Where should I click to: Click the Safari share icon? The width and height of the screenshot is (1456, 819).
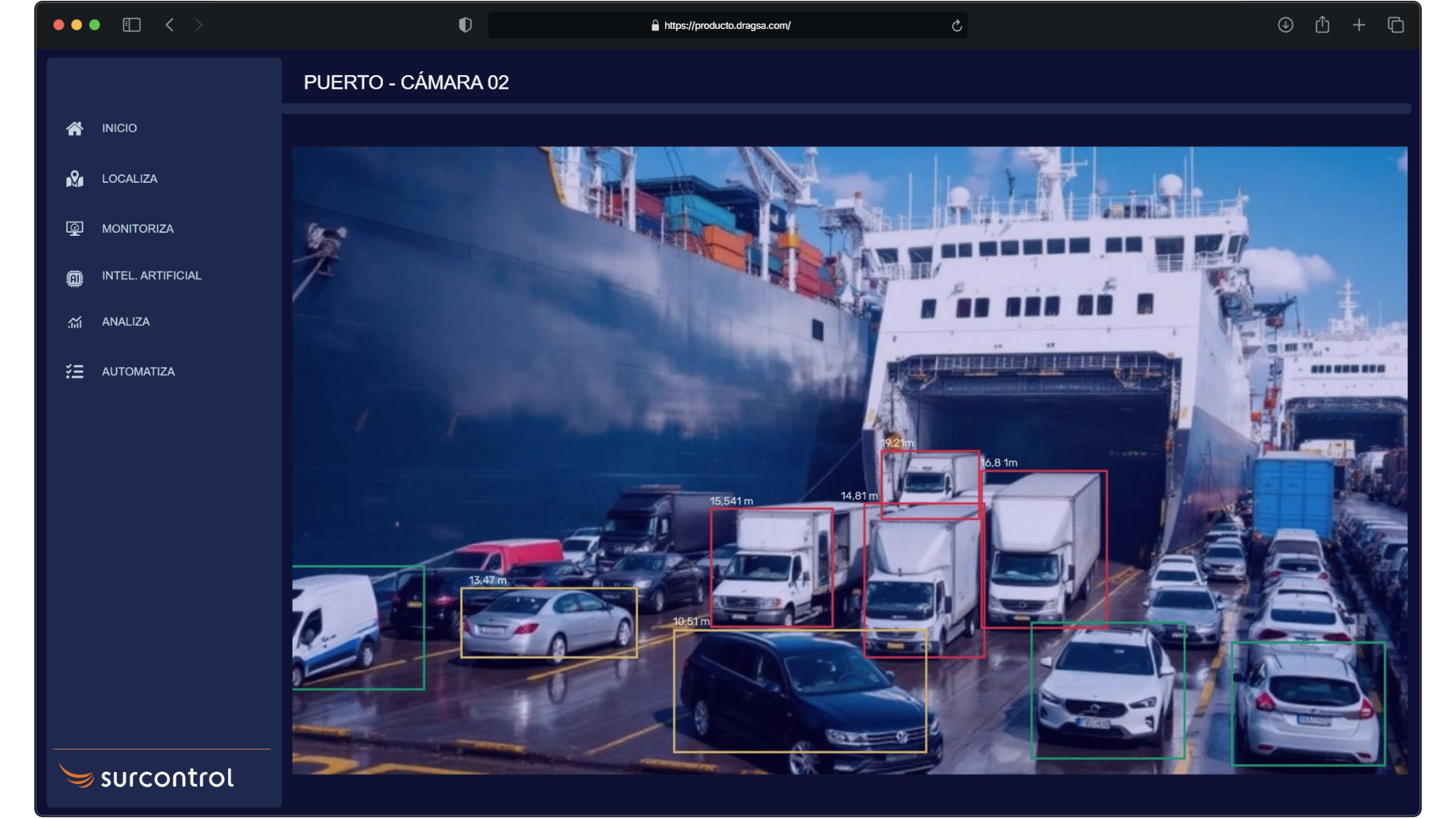coord(1323,25)
